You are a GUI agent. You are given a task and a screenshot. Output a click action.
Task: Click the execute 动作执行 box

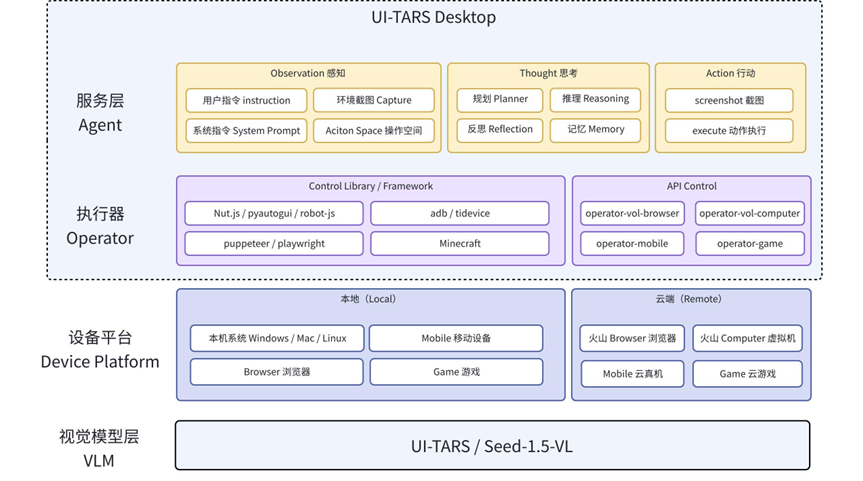click(x=729, y=130)
